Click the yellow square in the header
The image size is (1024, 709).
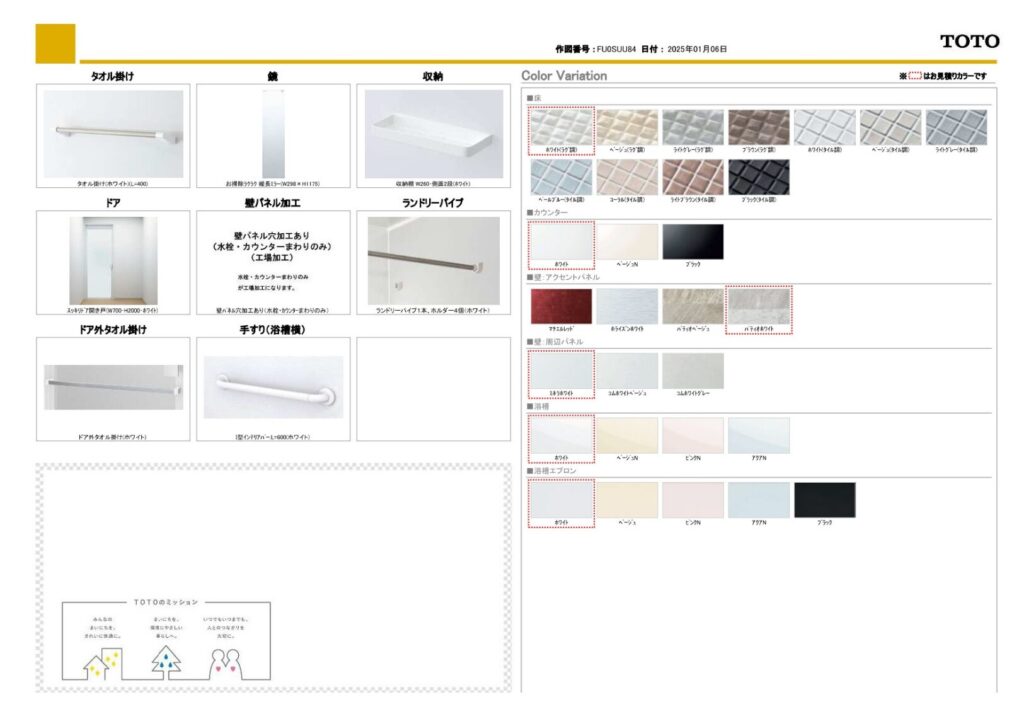click(x=55, y=43)
